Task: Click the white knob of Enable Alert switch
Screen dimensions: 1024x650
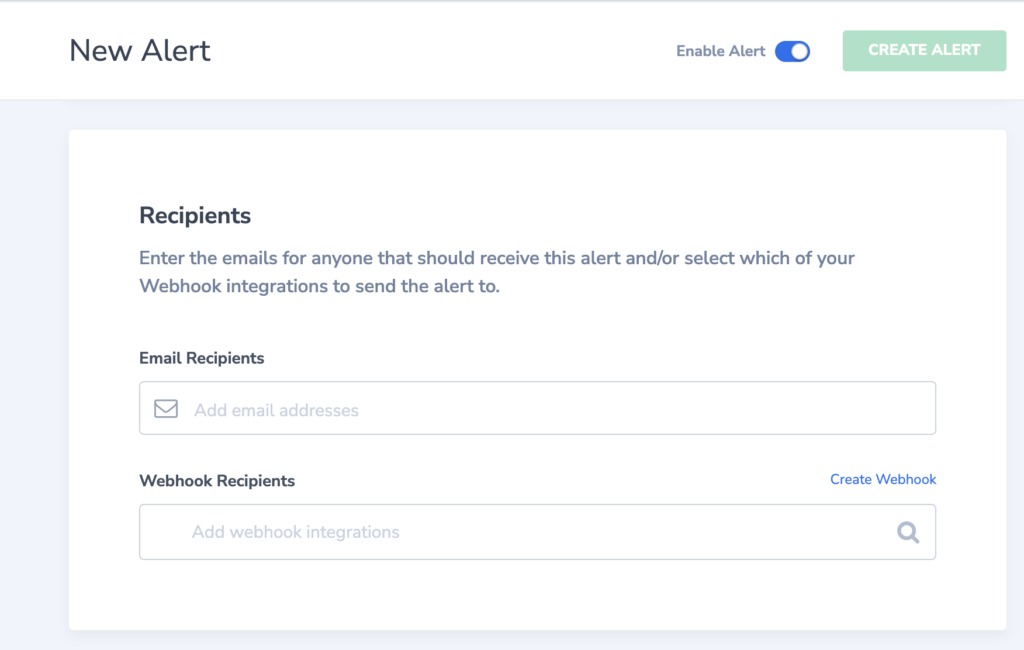Action: pyautogui.click(x=800, y=52)
